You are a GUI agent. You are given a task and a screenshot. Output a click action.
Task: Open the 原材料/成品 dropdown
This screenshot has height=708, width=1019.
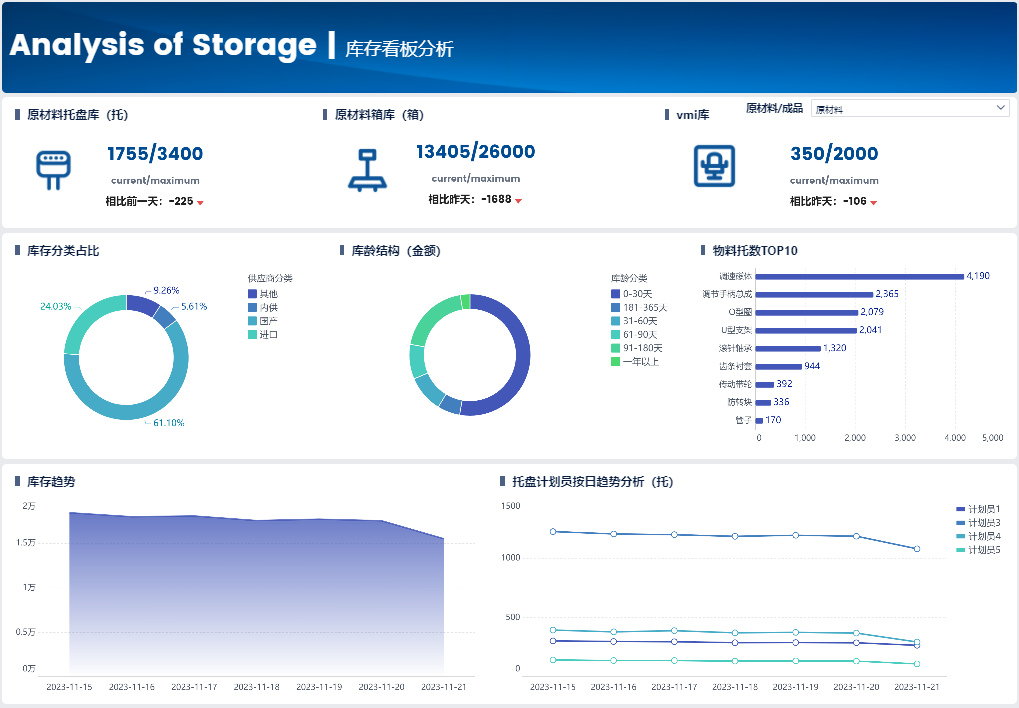point(910,109)
